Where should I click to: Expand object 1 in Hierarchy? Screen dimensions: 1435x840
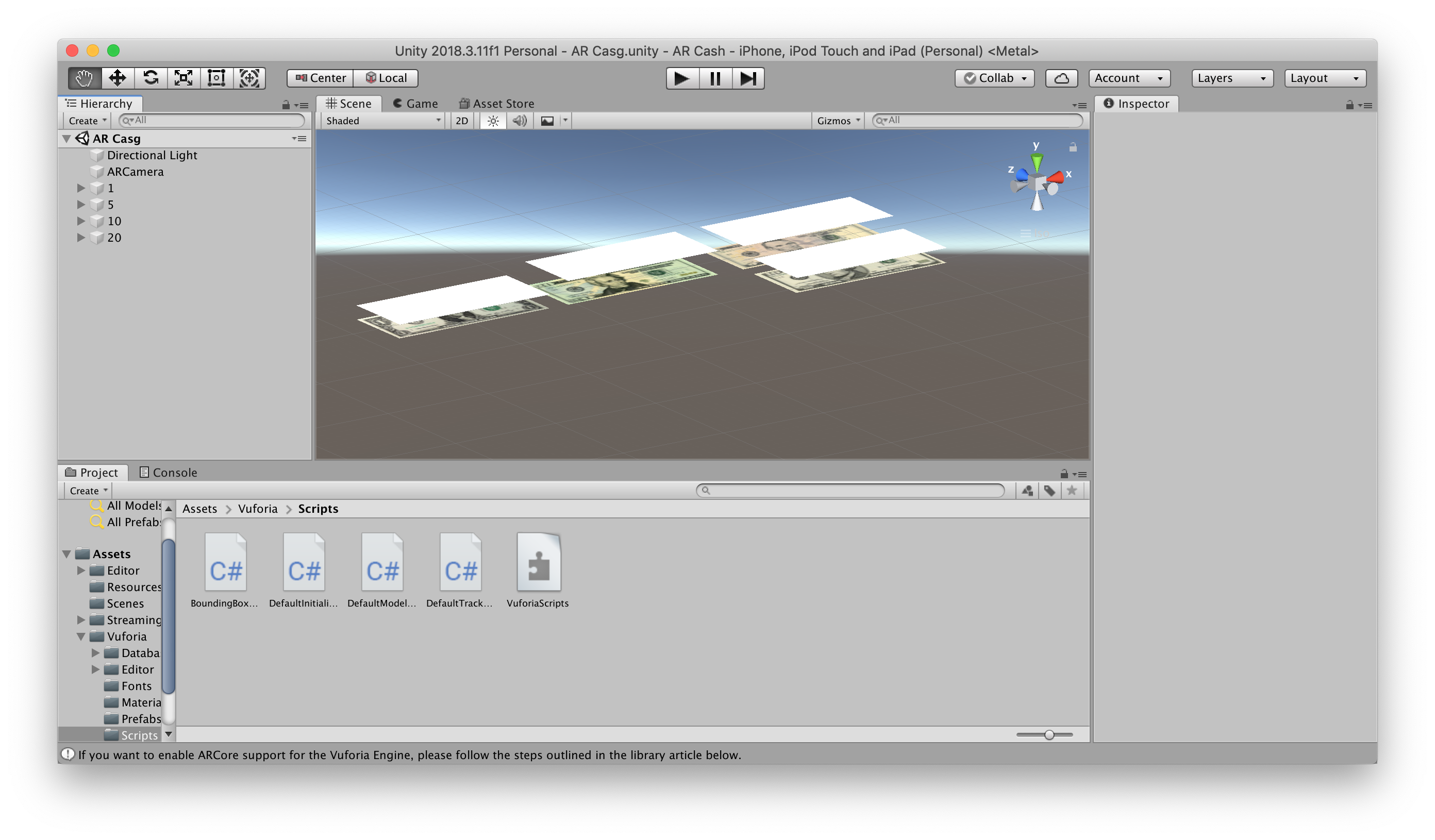click(x=81, y=188)
